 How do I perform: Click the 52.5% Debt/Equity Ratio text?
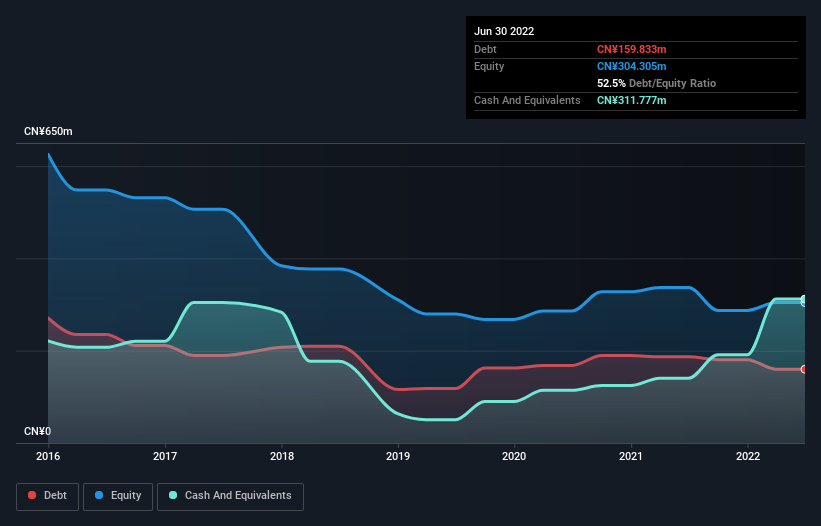click(x=657, y=83)
